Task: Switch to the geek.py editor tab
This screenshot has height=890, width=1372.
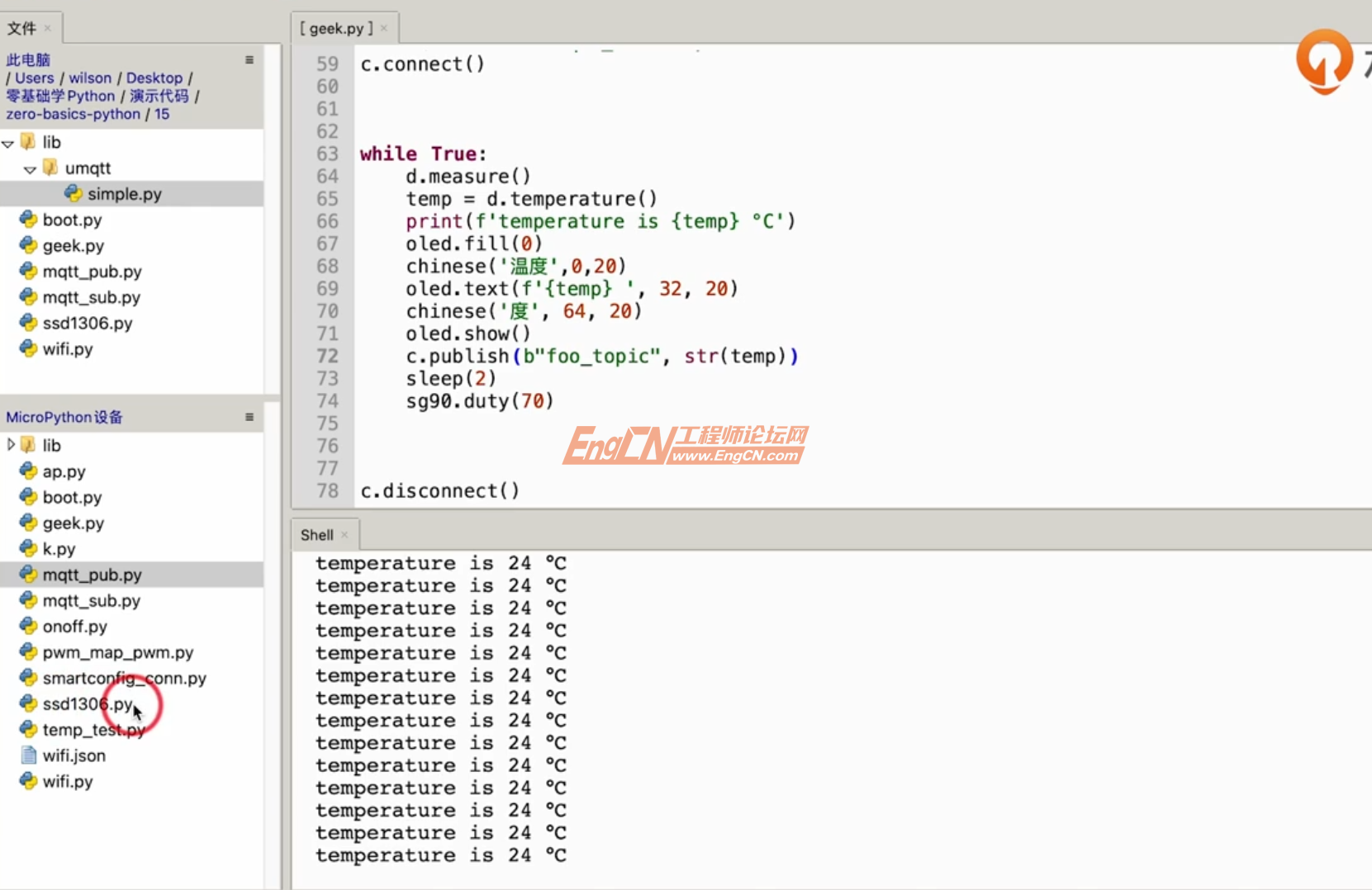Action: coord(336,29)
